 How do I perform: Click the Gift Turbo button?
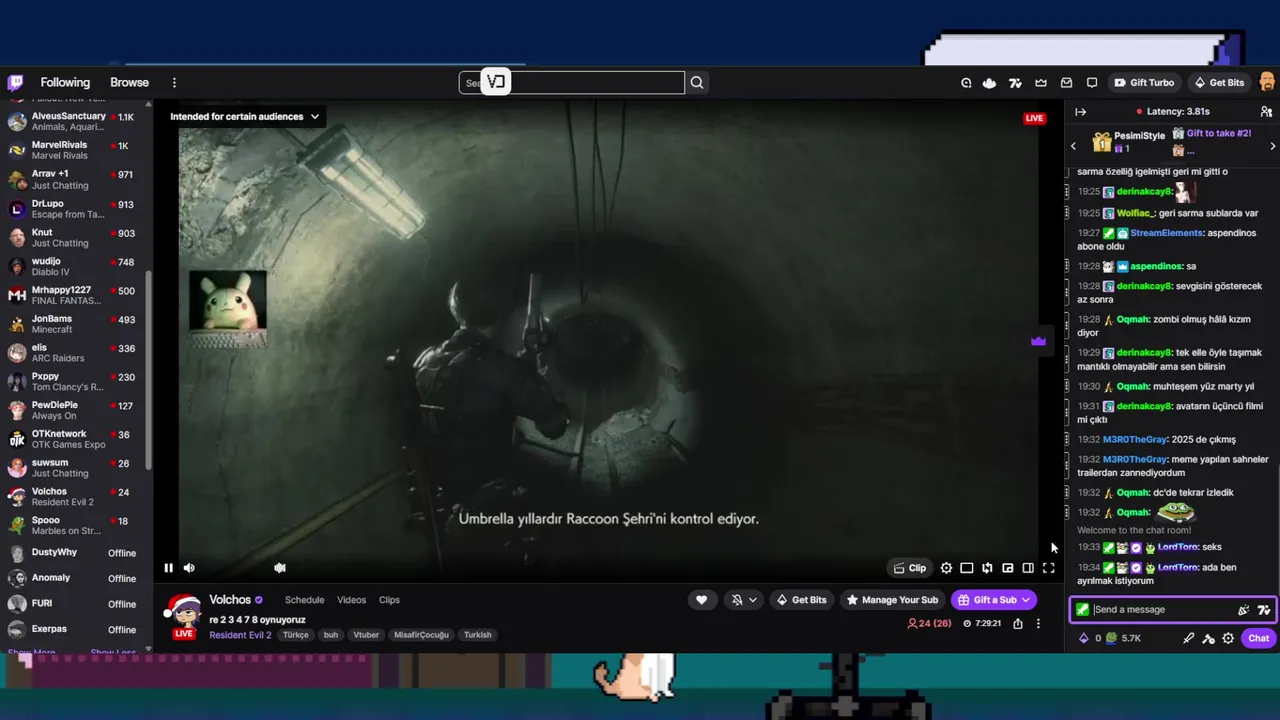(1143, 83)
